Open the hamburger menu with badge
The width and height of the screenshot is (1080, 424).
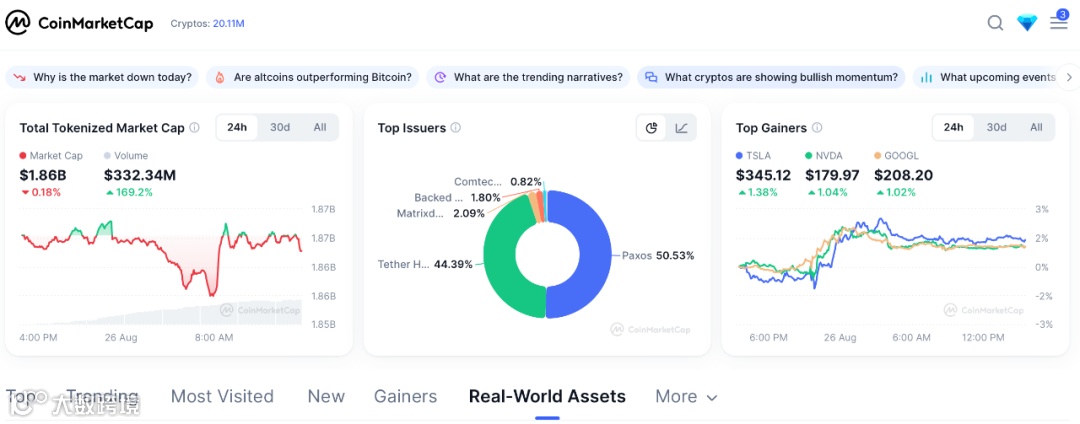tap(1059, 21)
